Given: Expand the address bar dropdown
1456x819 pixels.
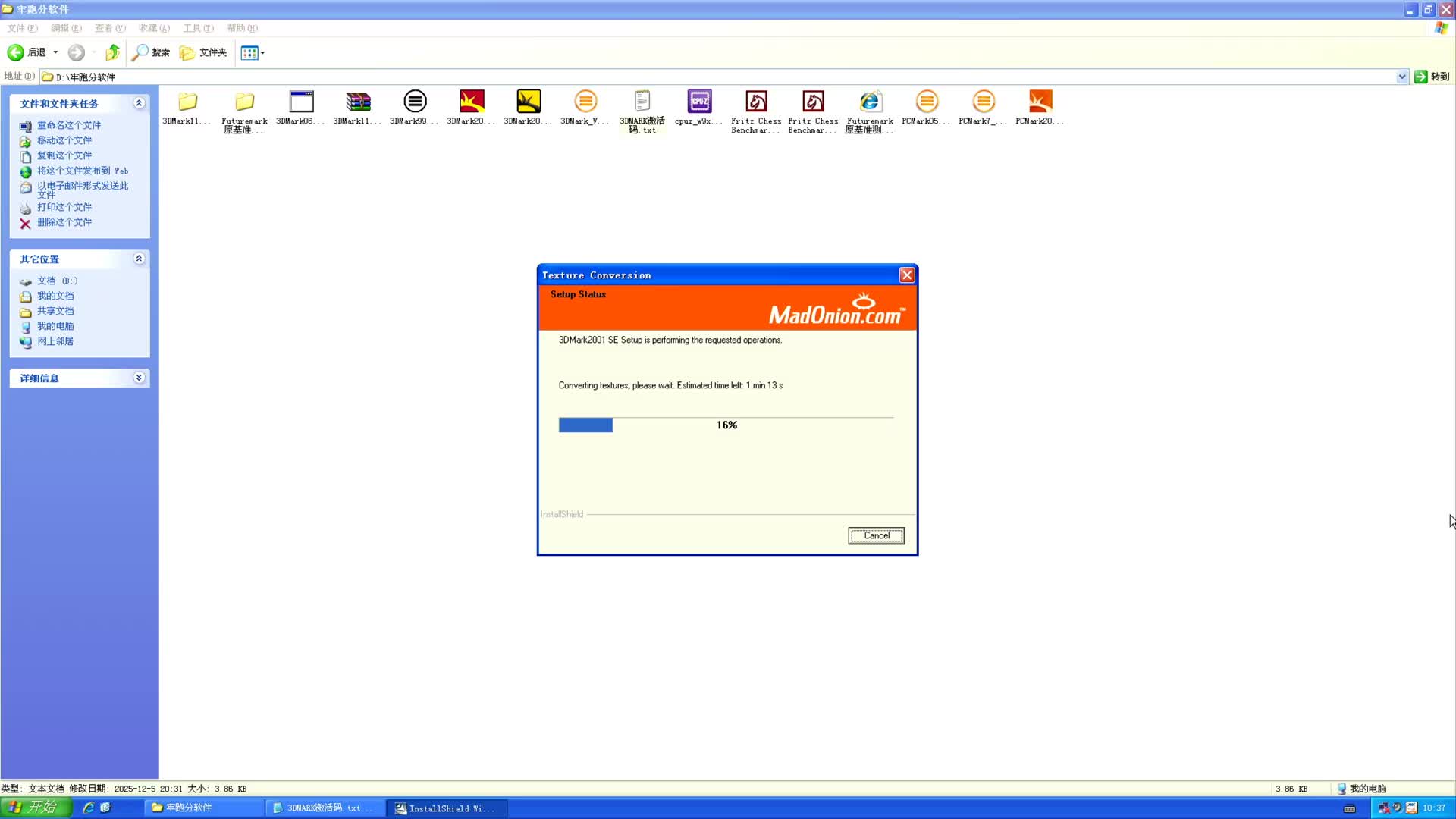Looking at the screenshot, I should pyautogui.click(x=1401, y=77).
